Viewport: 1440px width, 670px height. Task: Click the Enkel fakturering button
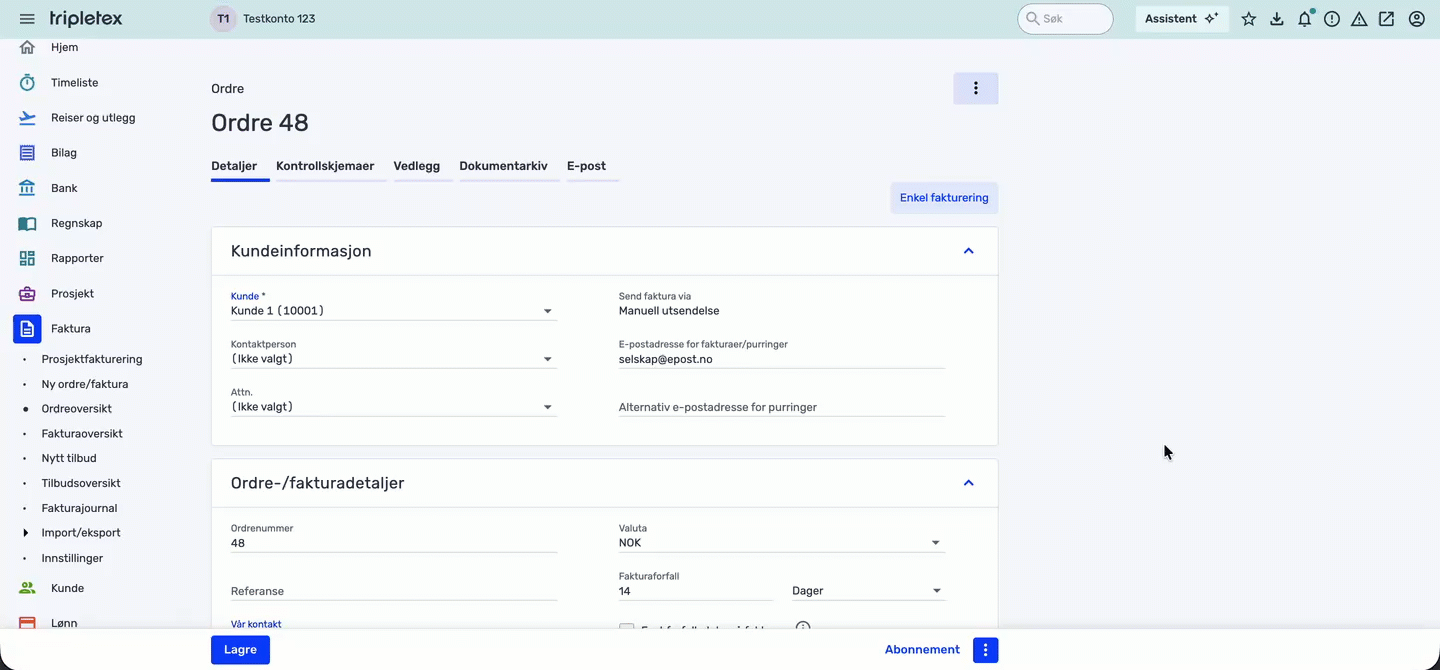[x=943, y=198]
